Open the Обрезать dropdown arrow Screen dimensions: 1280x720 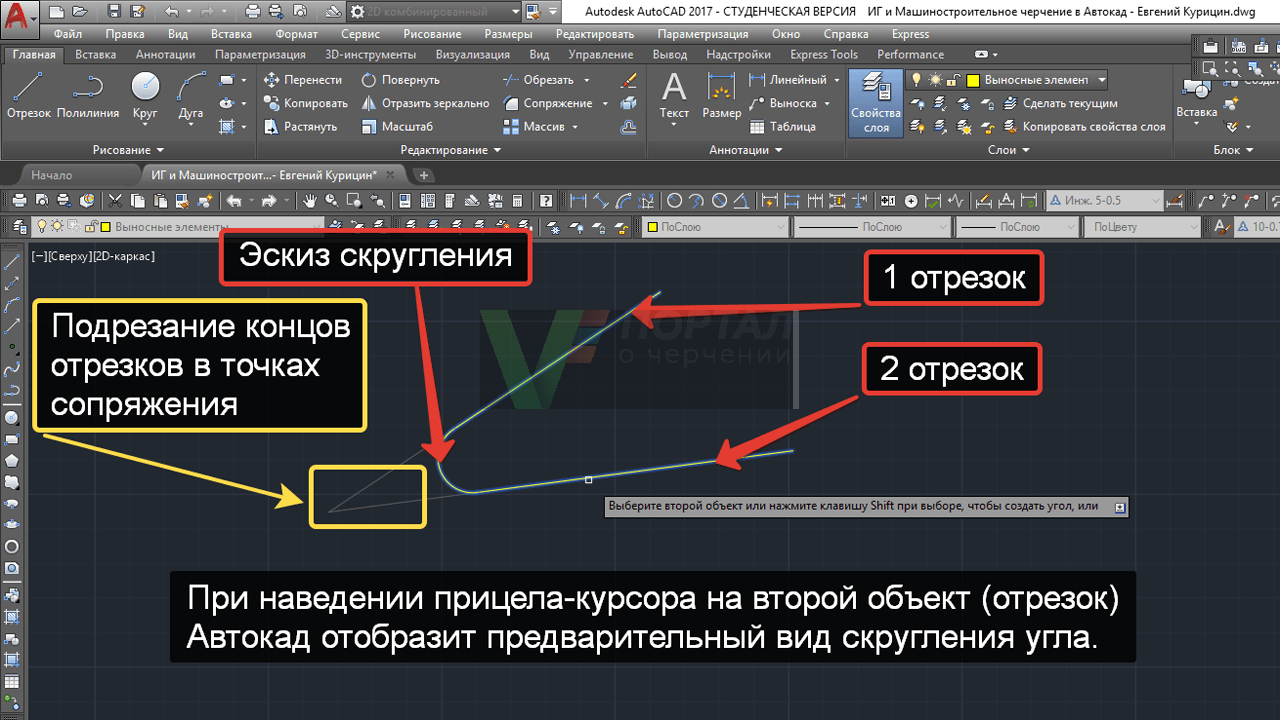coord(587,80)
